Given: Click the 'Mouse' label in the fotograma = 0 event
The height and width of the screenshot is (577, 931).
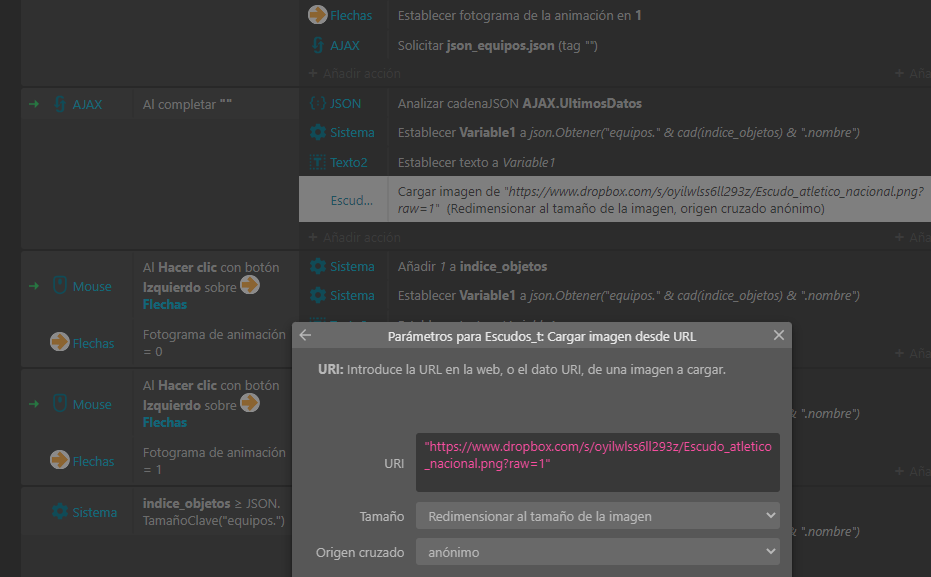Looking at the screenshot, I should (92, 286).
